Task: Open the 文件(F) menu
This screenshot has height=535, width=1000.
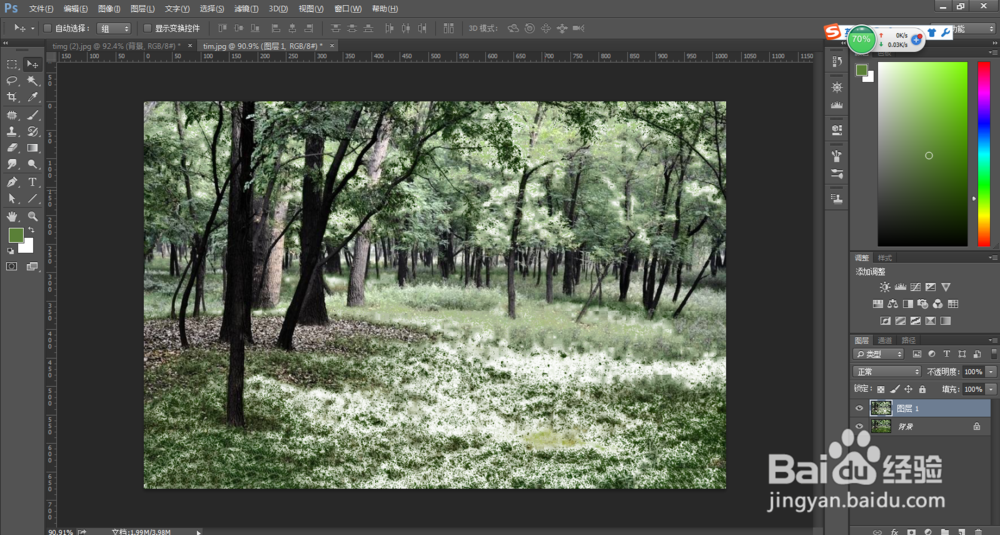Action: click(41, 9)
